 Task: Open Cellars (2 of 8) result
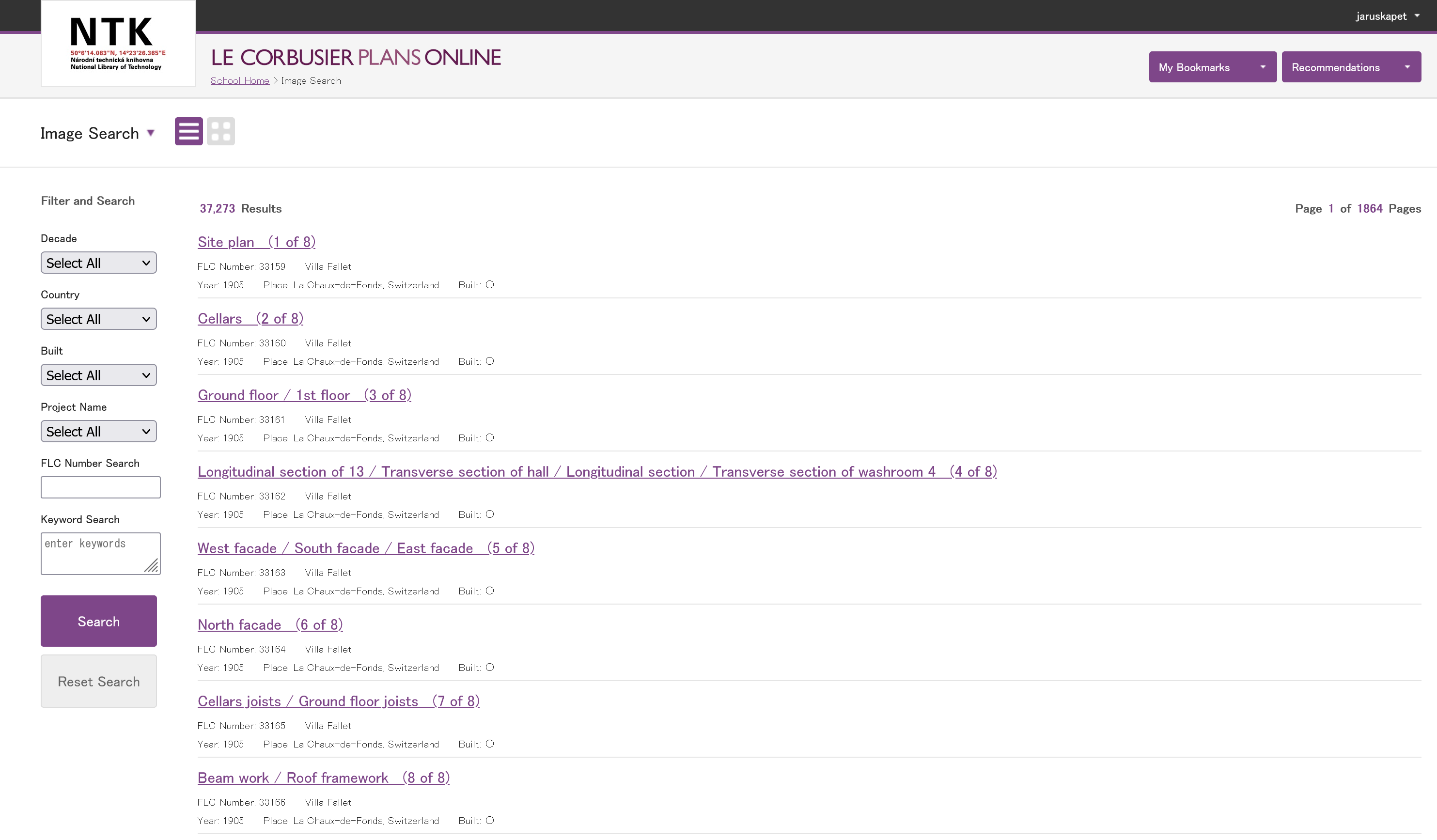[250, 318]
